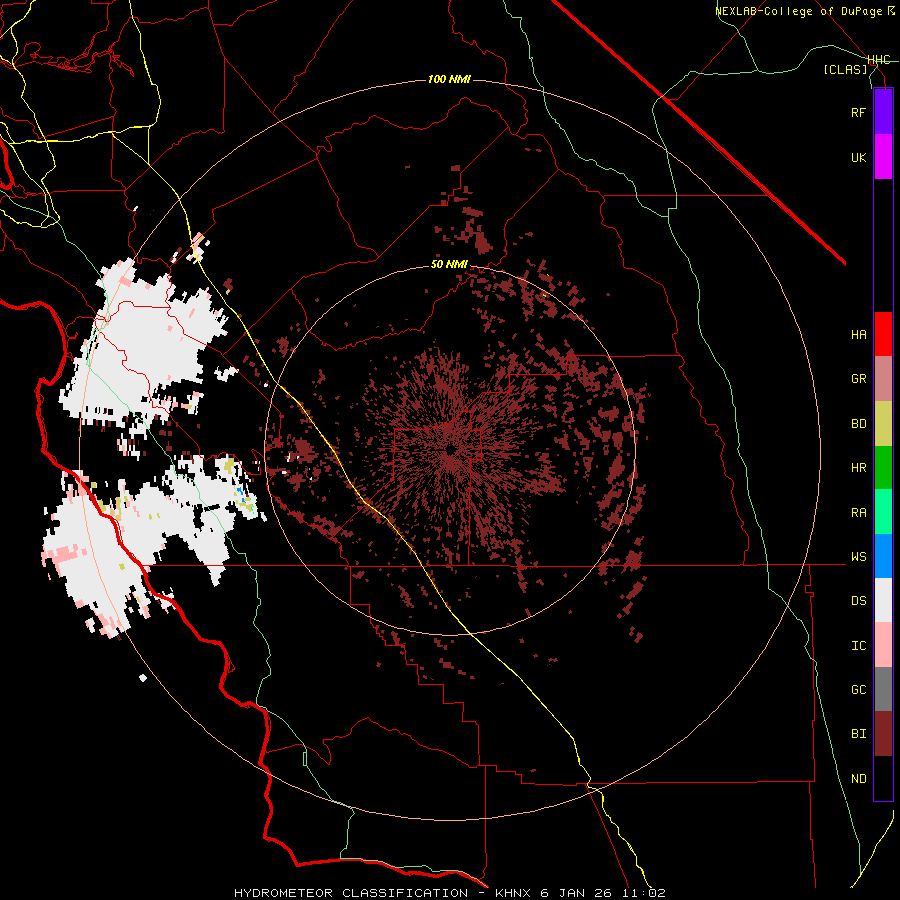This screenshot has height=900, width=900.
Task: Click the HR legend label
Action: tap(859, 468)
